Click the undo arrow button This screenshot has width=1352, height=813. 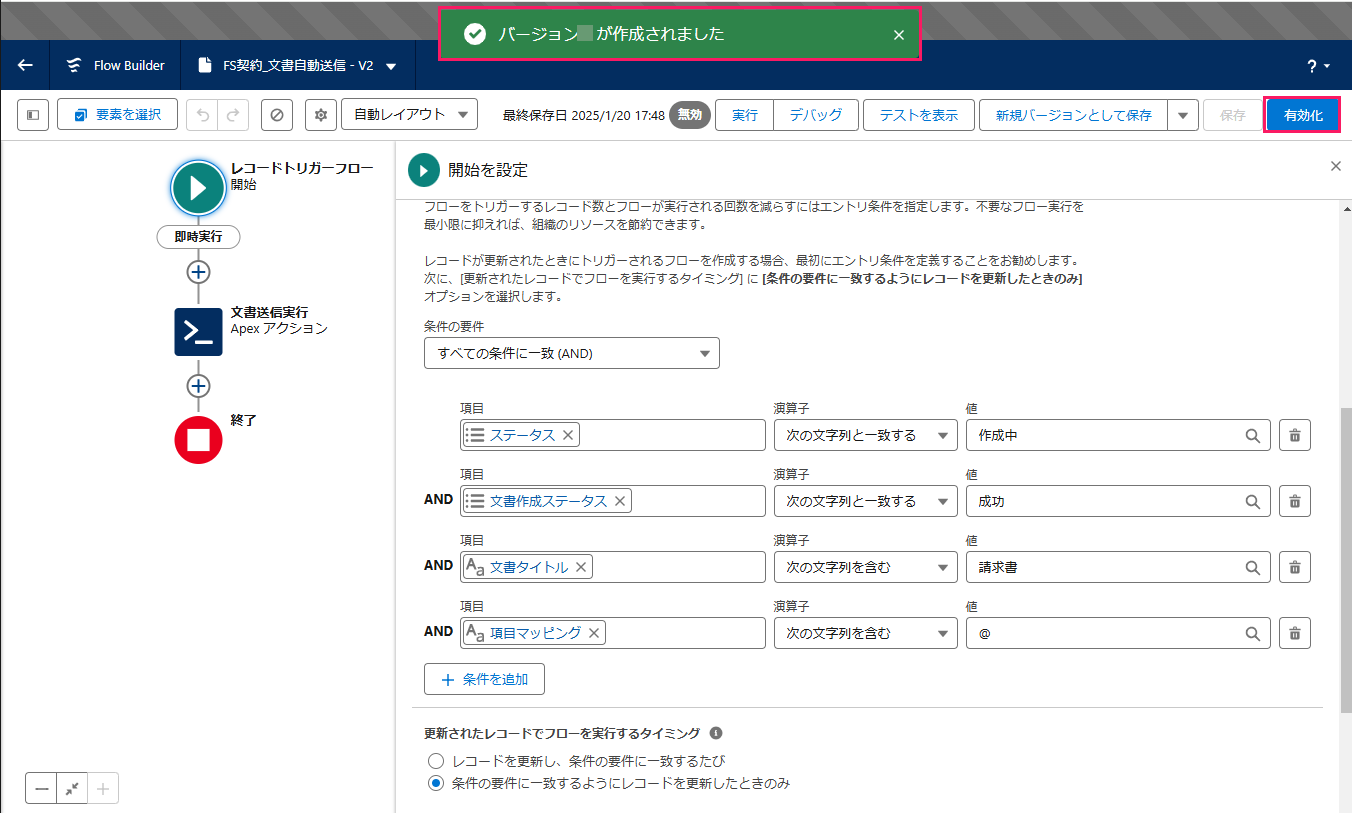tap(203, 115)
